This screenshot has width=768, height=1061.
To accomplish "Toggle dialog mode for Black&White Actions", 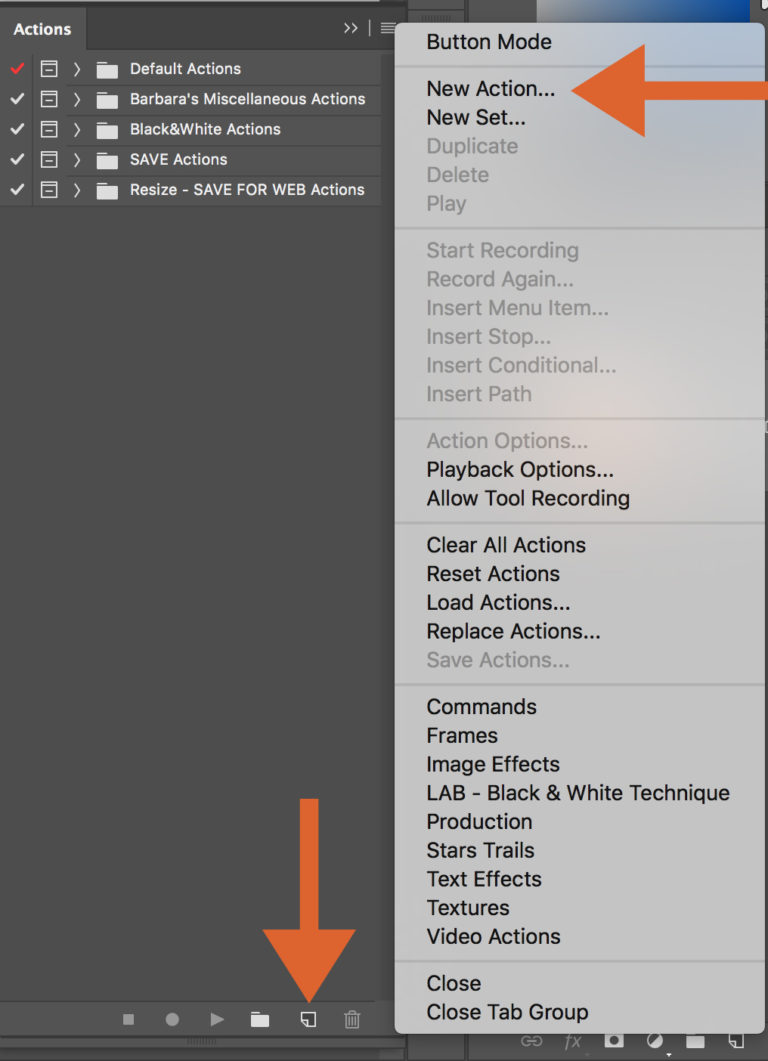I will (50, 129).
